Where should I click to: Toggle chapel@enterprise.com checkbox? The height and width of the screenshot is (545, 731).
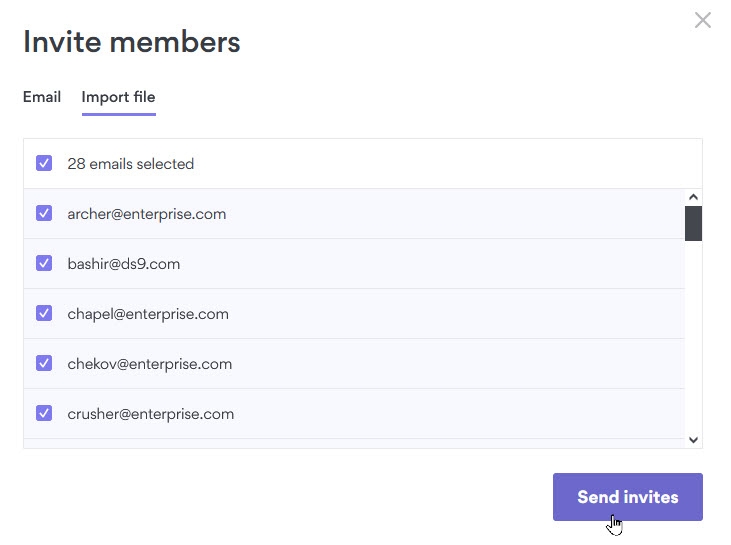point(44,313)
